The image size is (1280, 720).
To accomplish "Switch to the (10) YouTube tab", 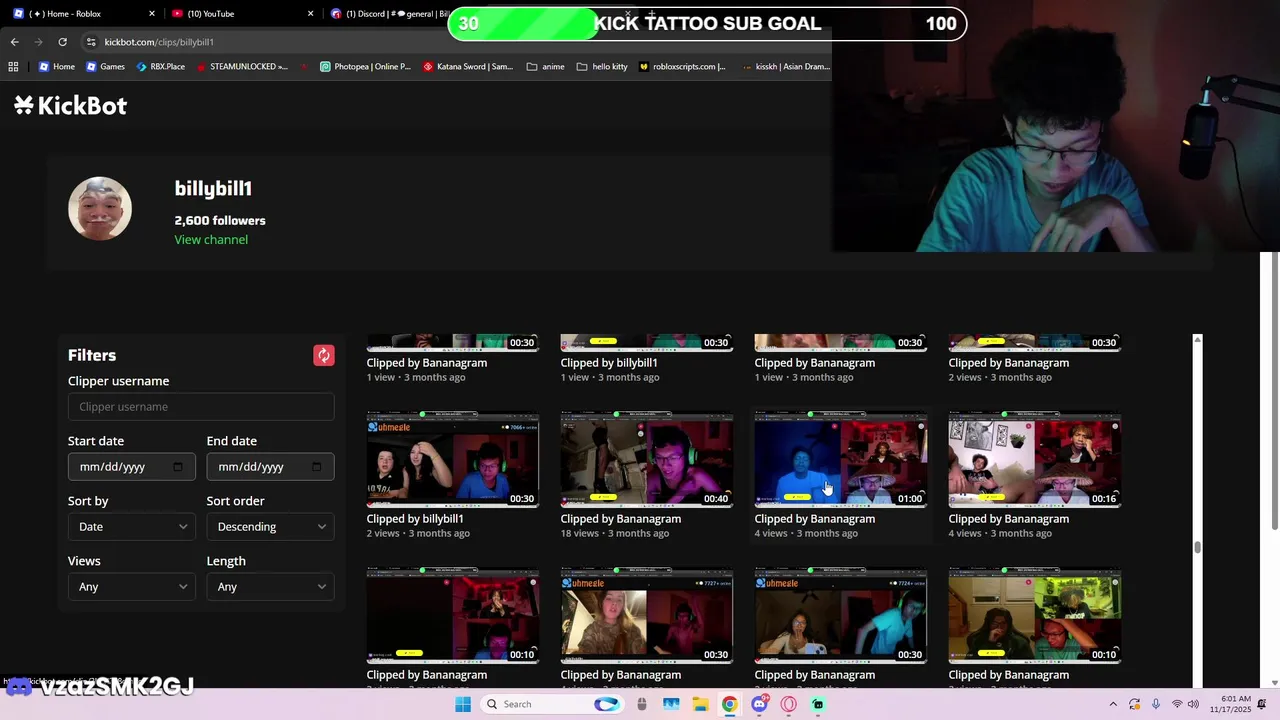I will (x=240, y=14).
